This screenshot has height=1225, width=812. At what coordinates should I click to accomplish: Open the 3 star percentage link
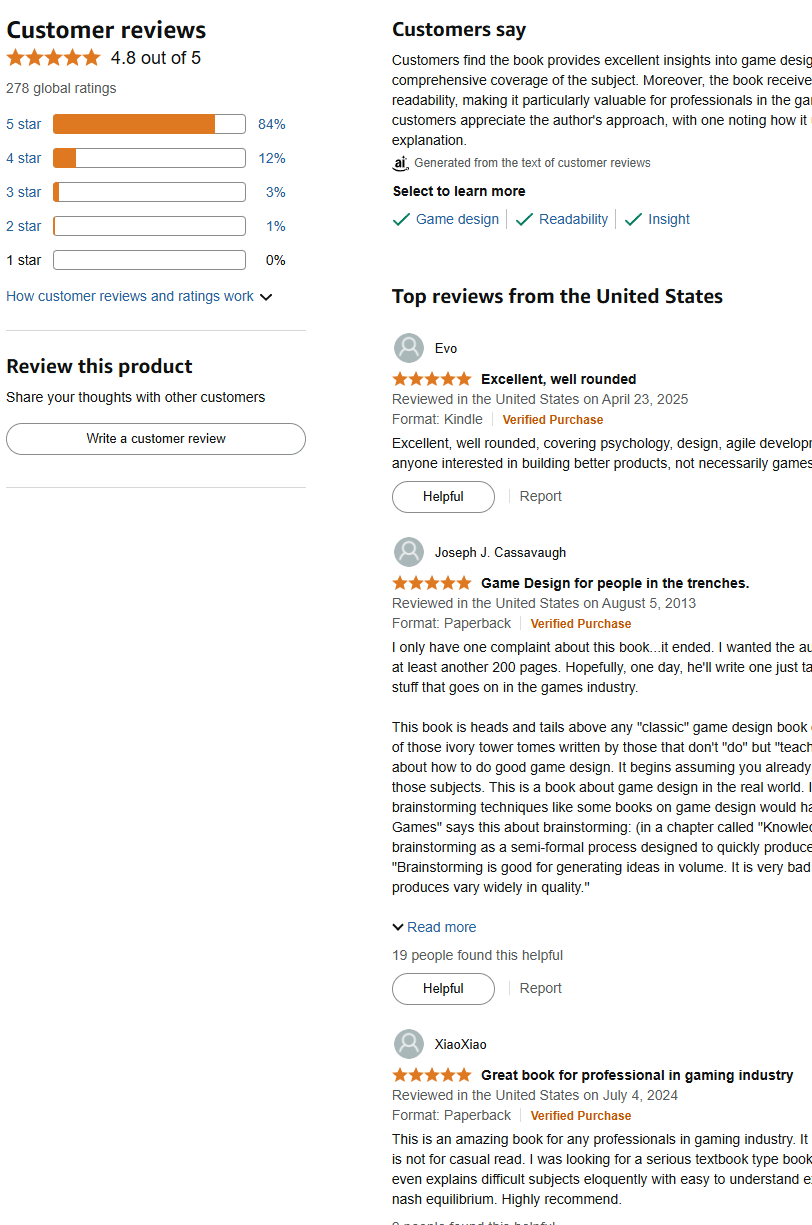click(x=275, y=192)
